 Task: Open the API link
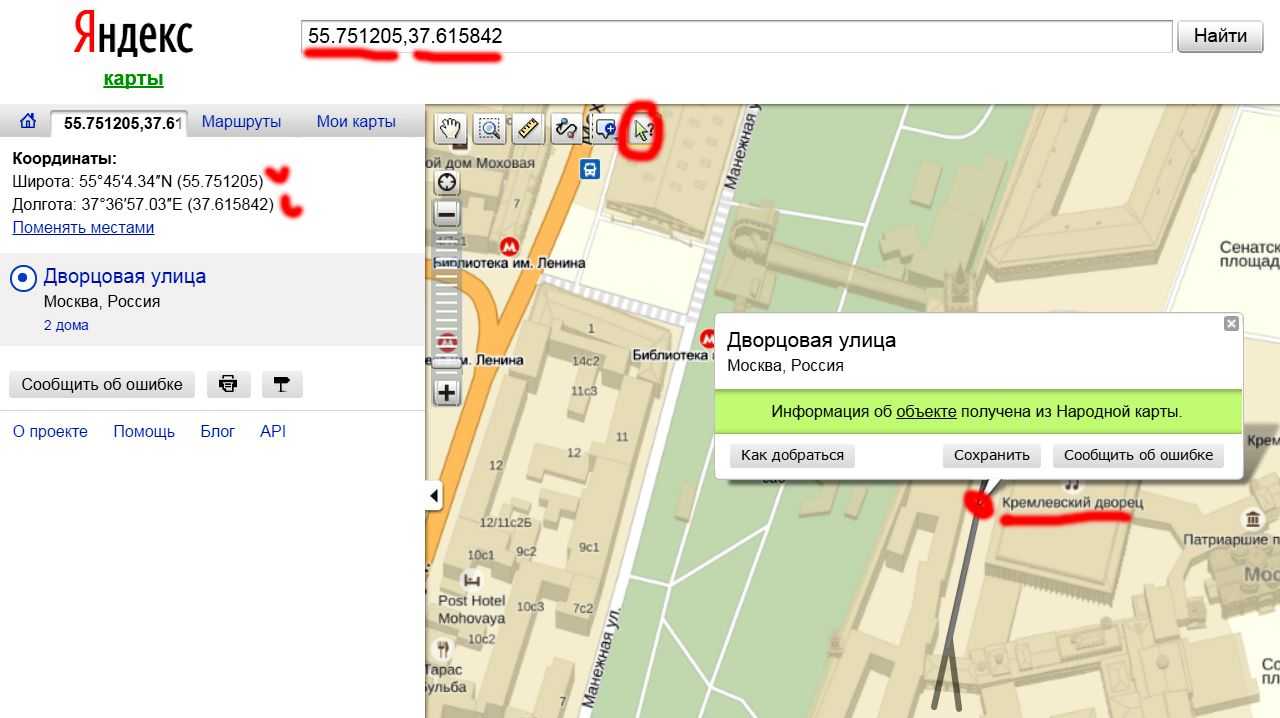point(273,432)
